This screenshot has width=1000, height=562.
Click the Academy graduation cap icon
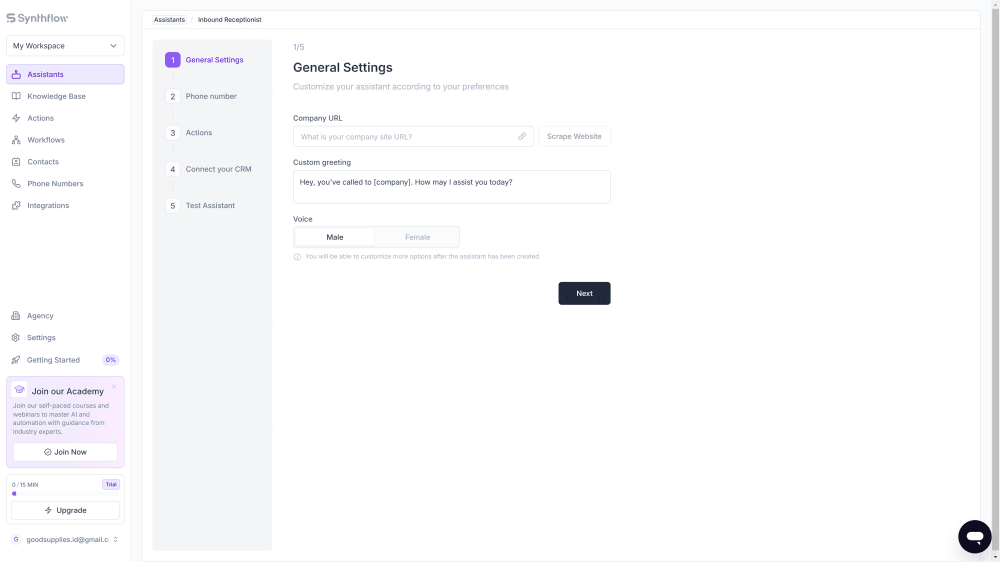point(20,390)
